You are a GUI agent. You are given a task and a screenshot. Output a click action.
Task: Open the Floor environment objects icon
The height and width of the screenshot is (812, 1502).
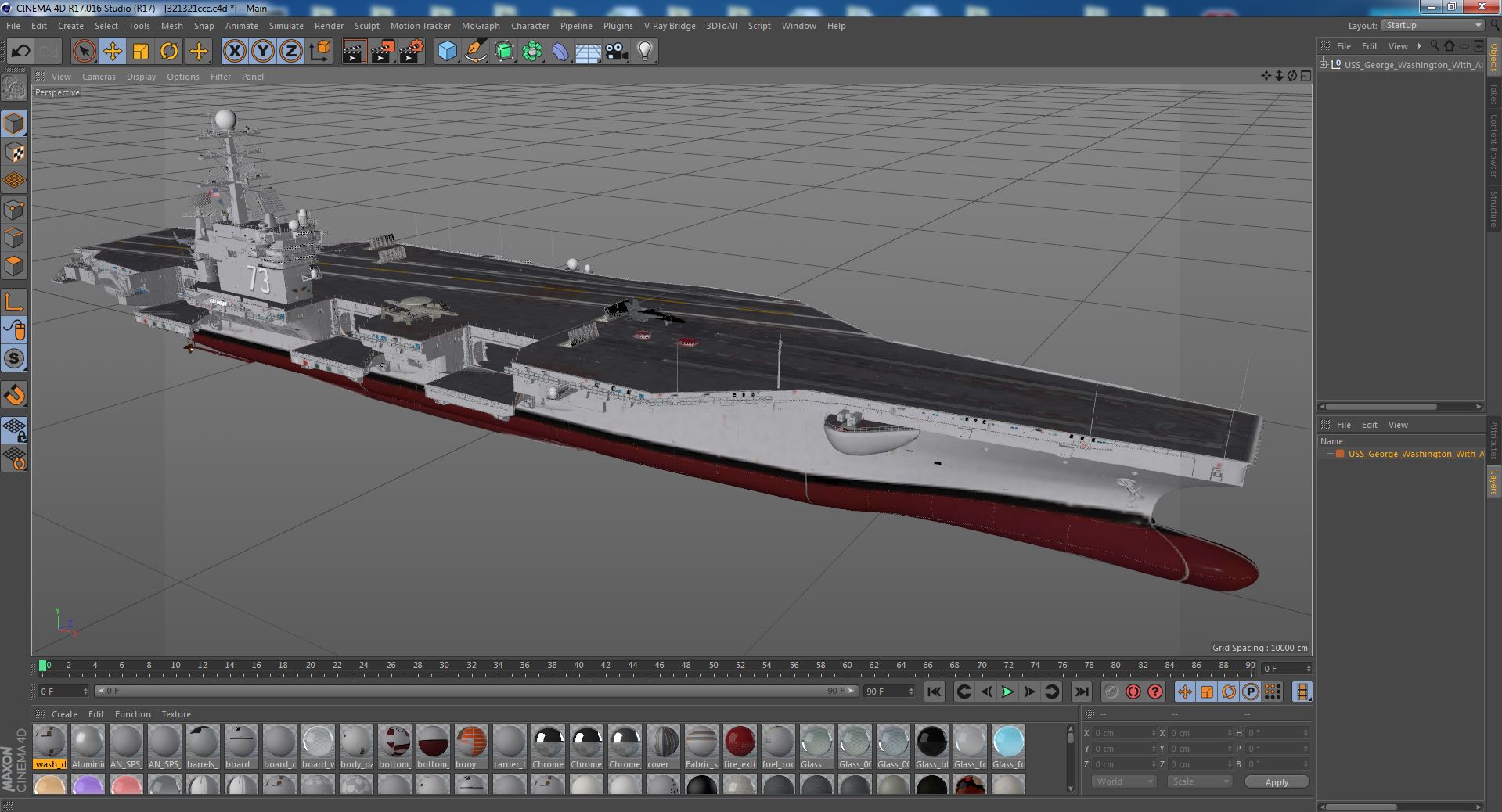[589, 52]
